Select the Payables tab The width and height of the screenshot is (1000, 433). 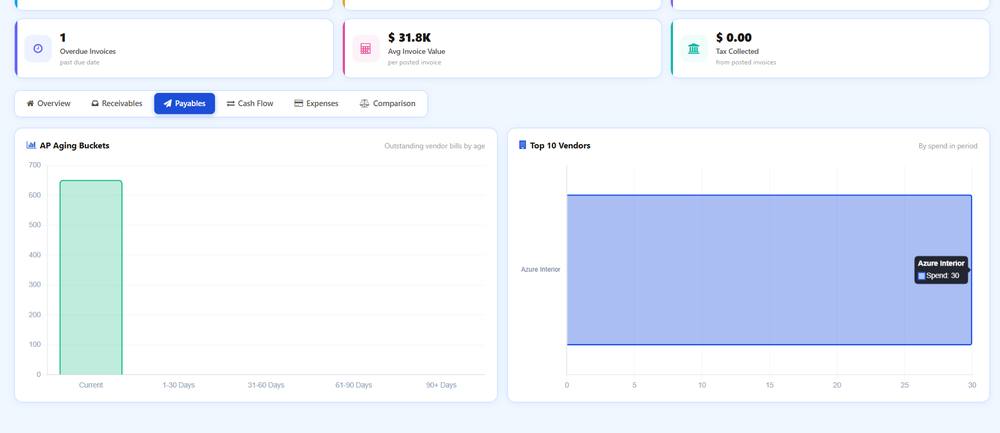[x=184, y=103]
